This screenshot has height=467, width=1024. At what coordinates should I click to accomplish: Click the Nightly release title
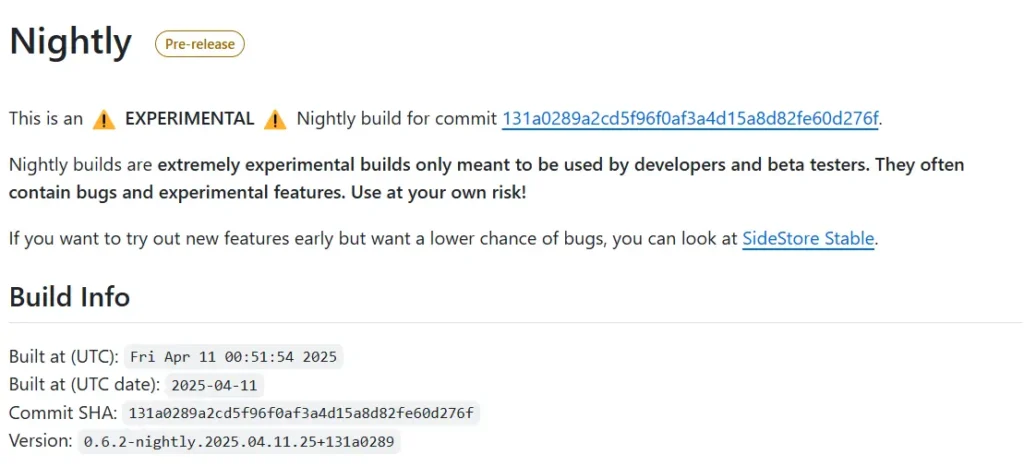(71, 42)
